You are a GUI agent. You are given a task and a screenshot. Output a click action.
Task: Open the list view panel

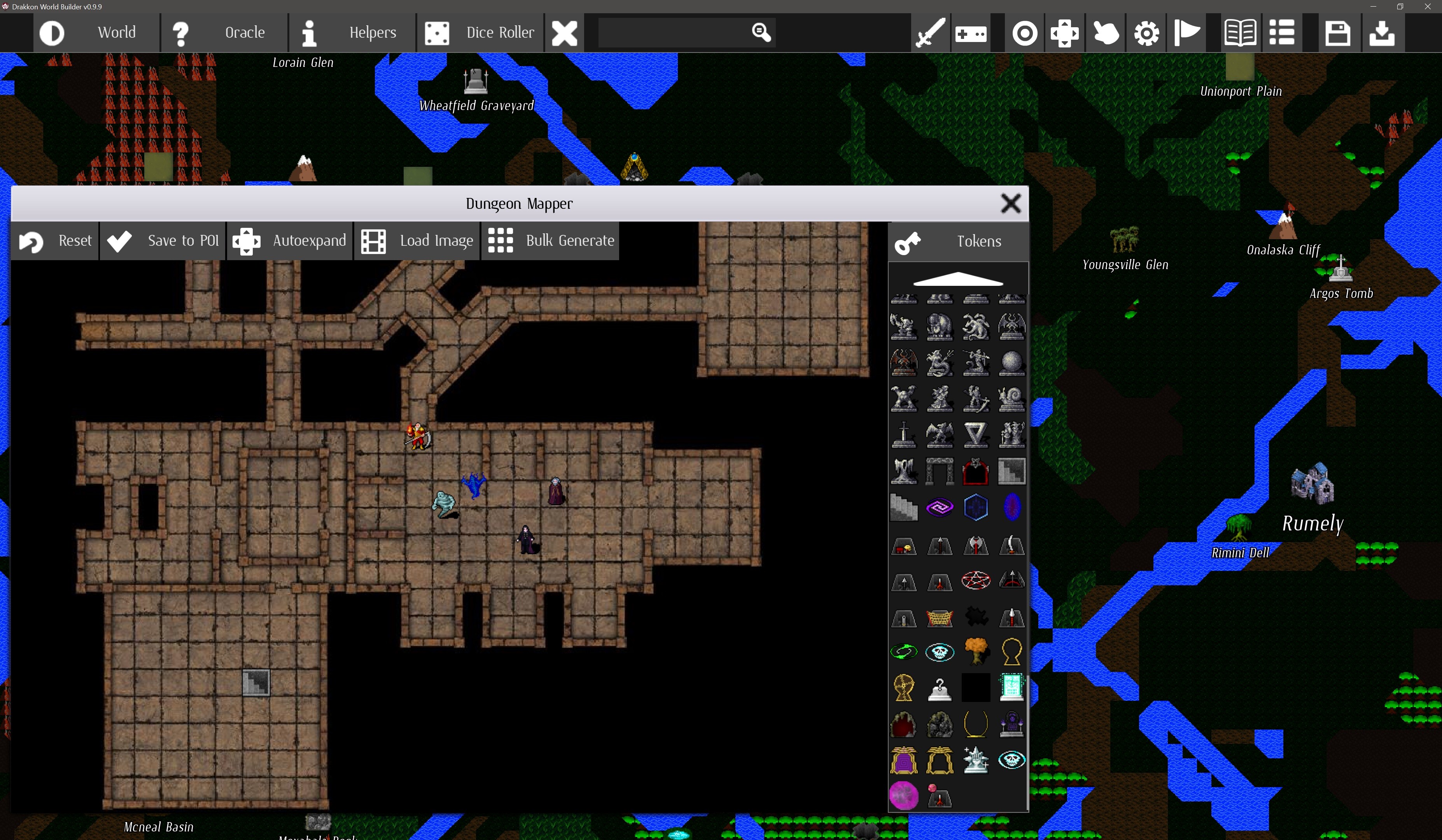(1282, 33)
